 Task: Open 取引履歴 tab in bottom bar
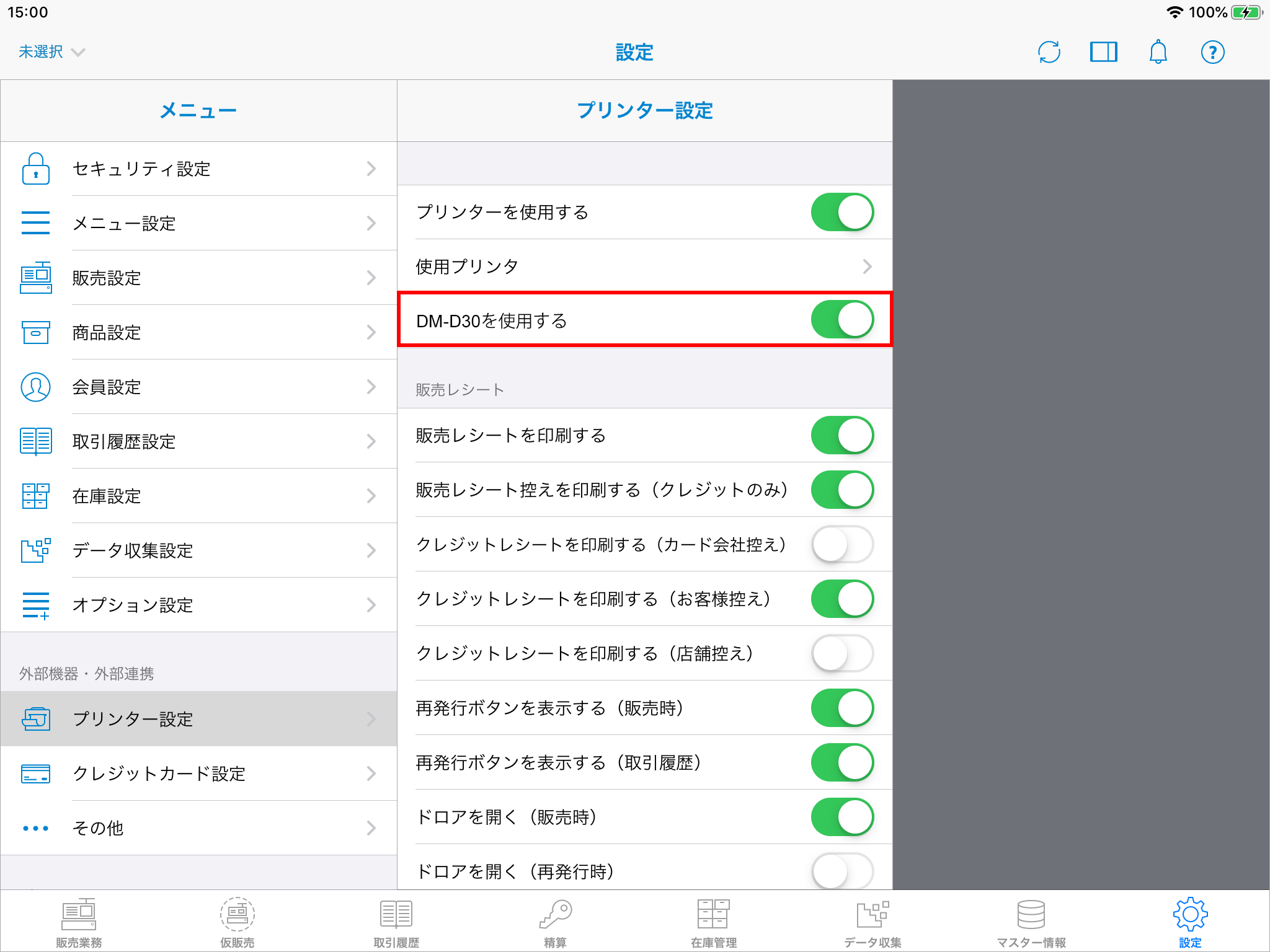tap(396, 923)
